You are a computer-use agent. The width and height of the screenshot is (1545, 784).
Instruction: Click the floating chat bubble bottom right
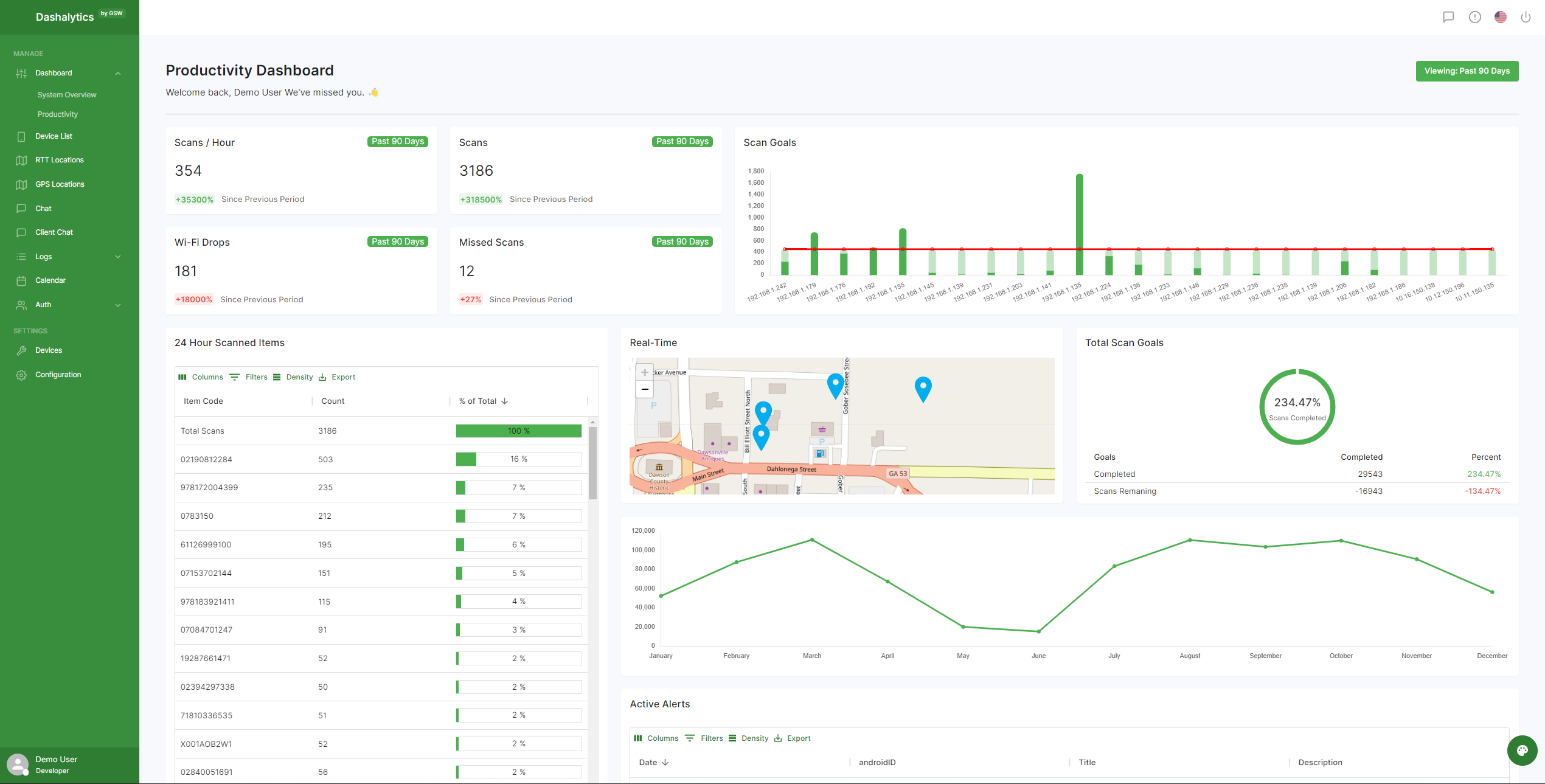pos(1522,751)
